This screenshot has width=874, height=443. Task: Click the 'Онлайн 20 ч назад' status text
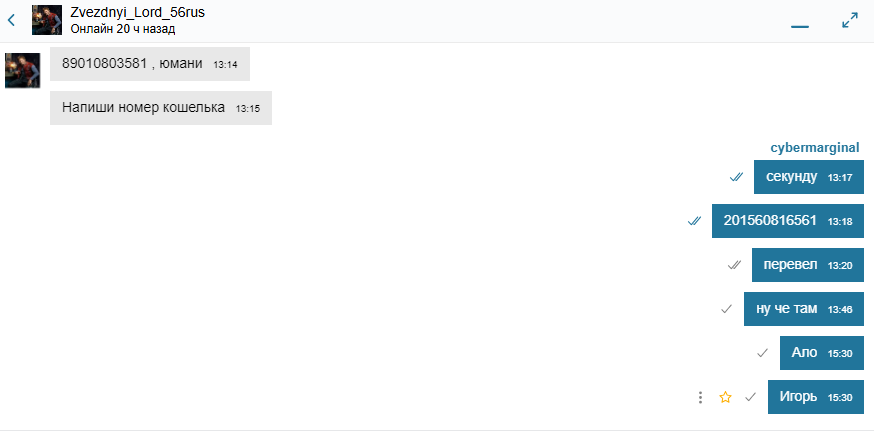[x=123, y=29]
